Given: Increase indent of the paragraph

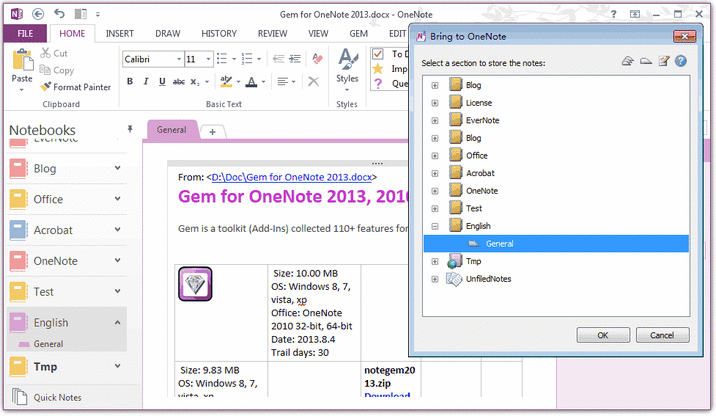Looking at the screenshot, I should pyautogui.click(x=295, y=59).
